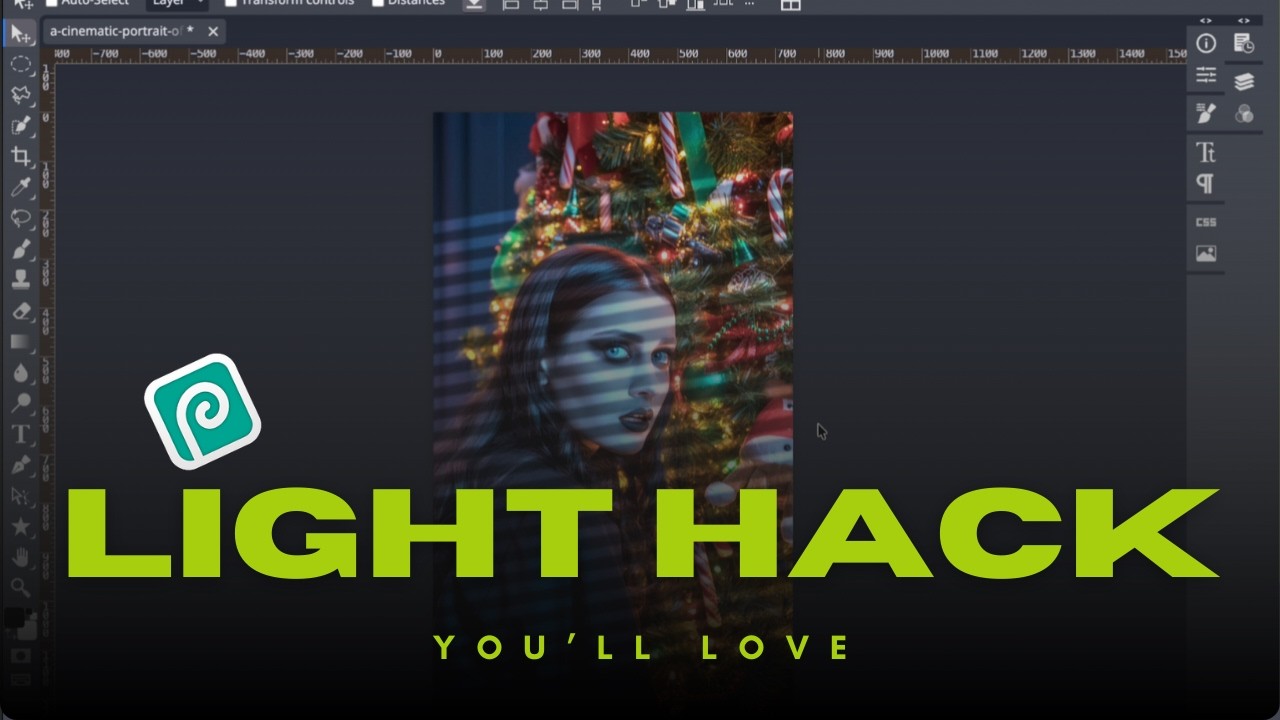This screenshot has width=1280, height=720.
Task: Open the CSS panel
Action: (1206, 222)
